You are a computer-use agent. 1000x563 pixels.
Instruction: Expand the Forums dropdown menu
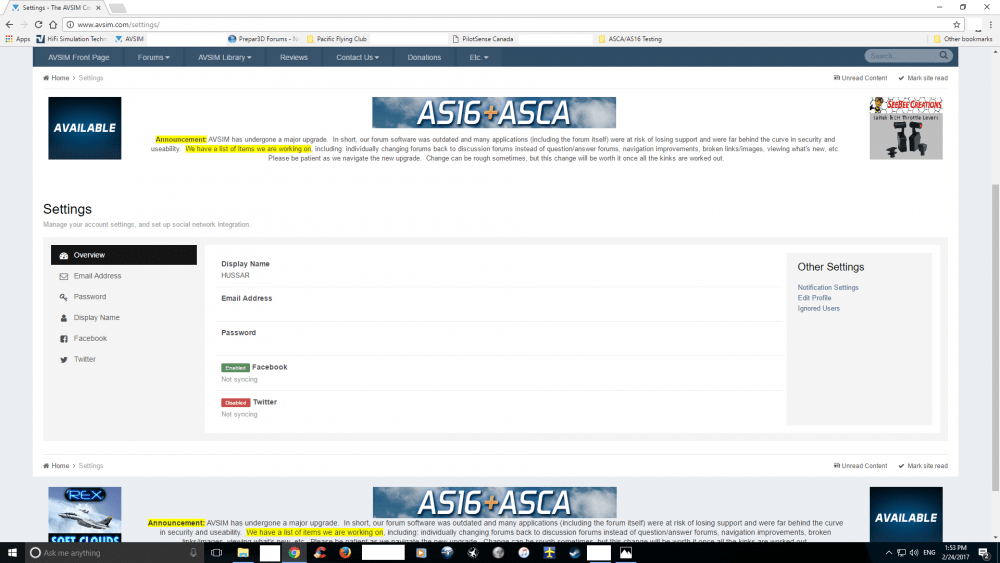pyautogui.click(x=154, y=57)
